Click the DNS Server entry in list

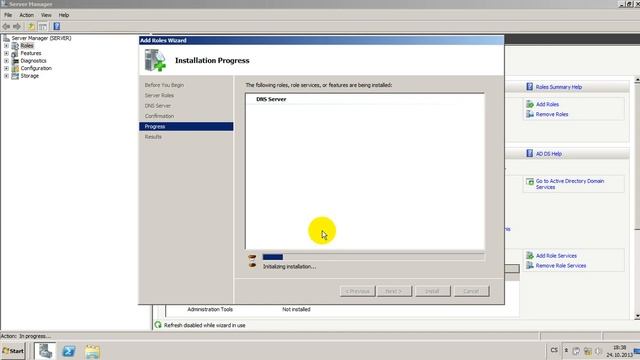point(271,99)
